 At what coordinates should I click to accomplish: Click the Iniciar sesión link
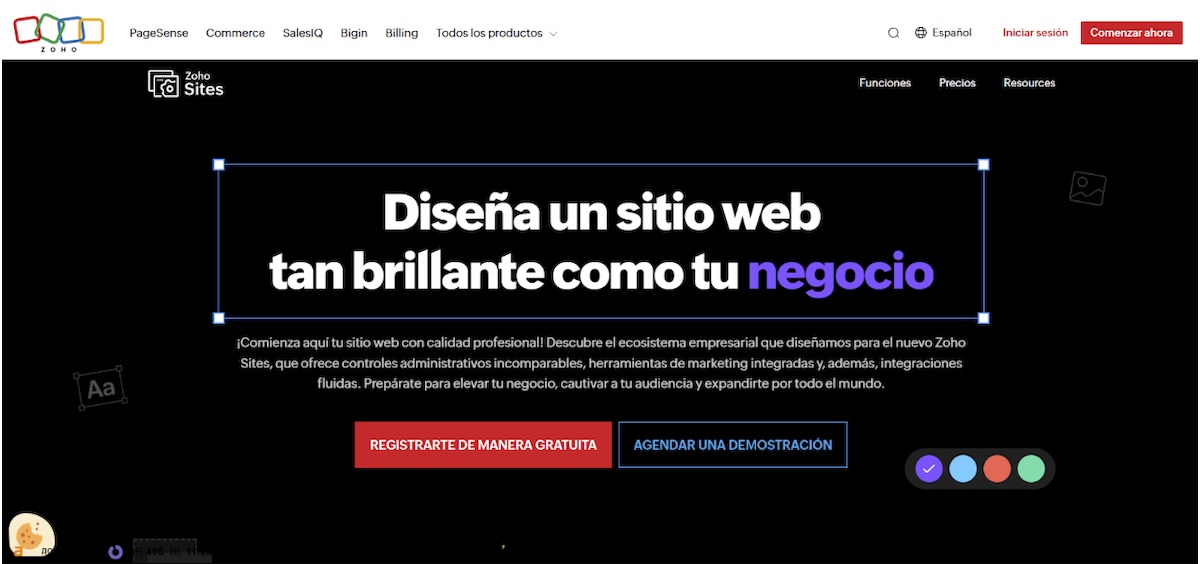pyautogui.click(x=1035, y=33)
